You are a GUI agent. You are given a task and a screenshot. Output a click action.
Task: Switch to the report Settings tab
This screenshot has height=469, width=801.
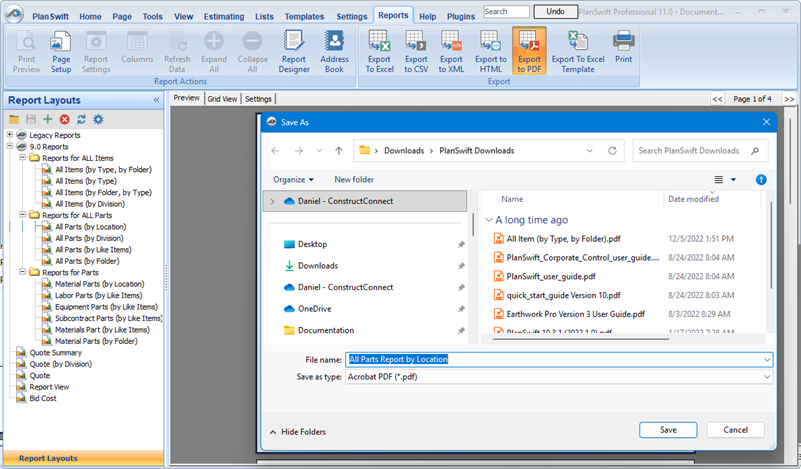pyautogui.click(x=258, y=99)
